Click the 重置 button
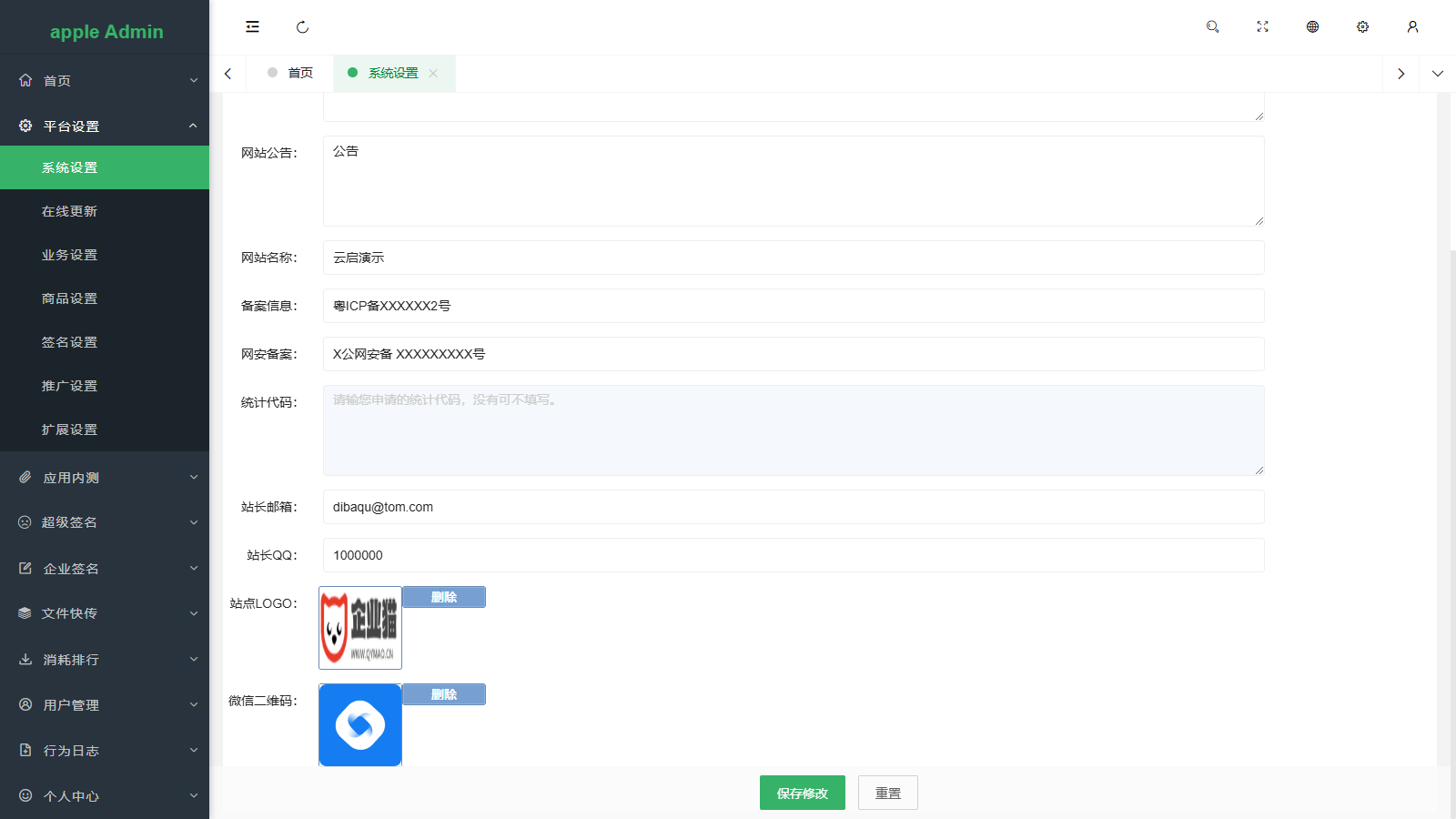 pos(887,793)
